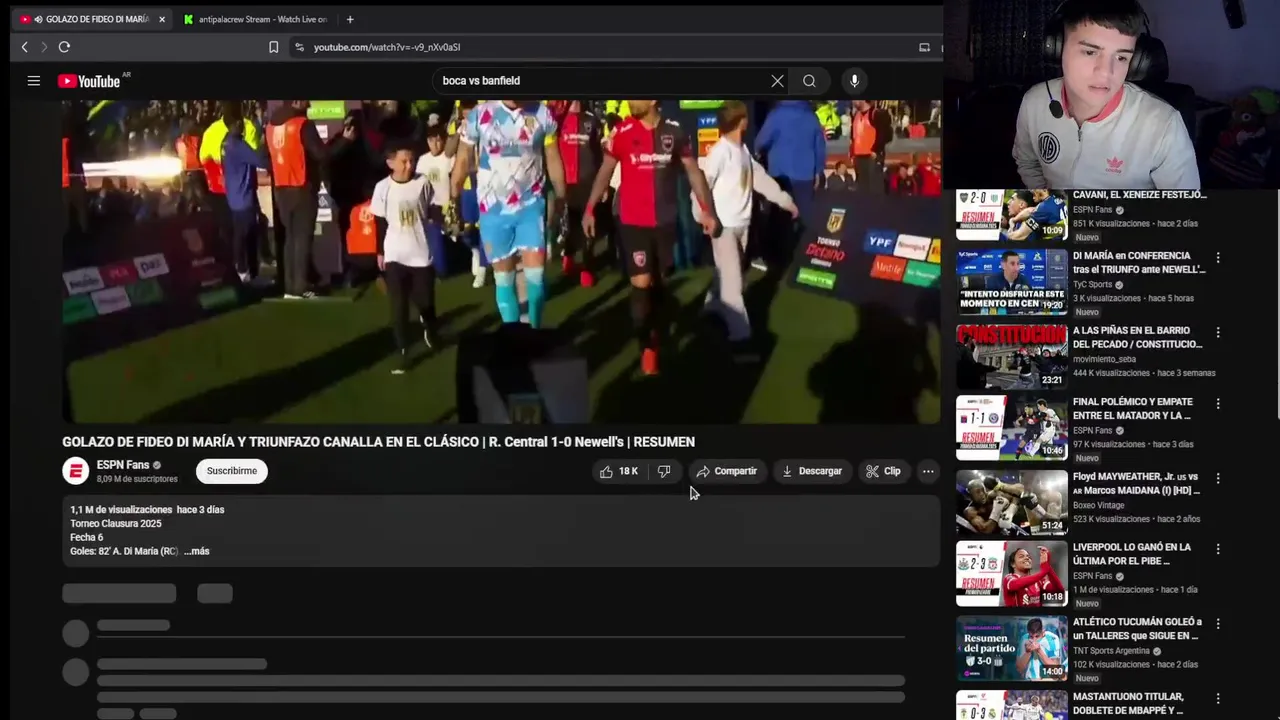The height and width of the screenshot is (720, 1280).
Task: Open FINAL POLÉMICO Y EMPATE thumbnail
Action: tap(1011, 428)
